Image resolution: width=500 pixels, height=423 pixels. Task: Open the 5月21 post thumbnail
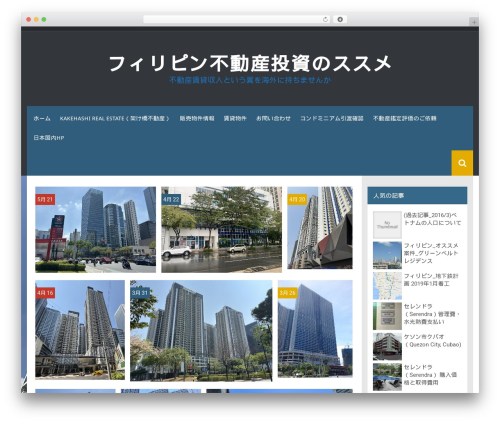95,230
